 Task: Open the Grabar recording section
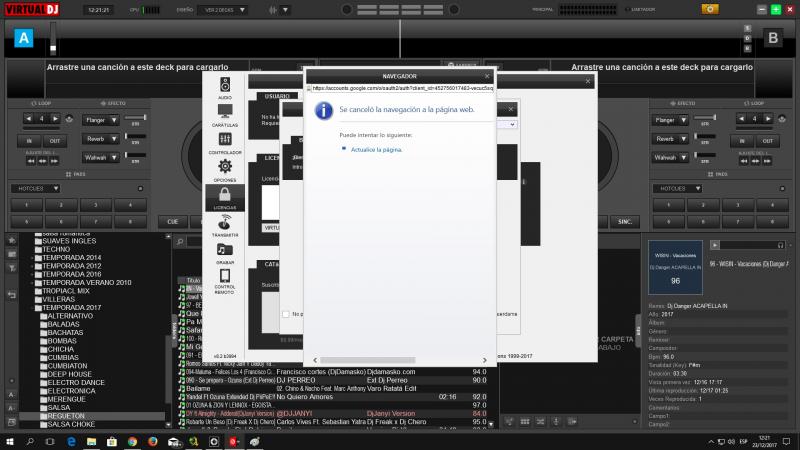pos(224,253)
